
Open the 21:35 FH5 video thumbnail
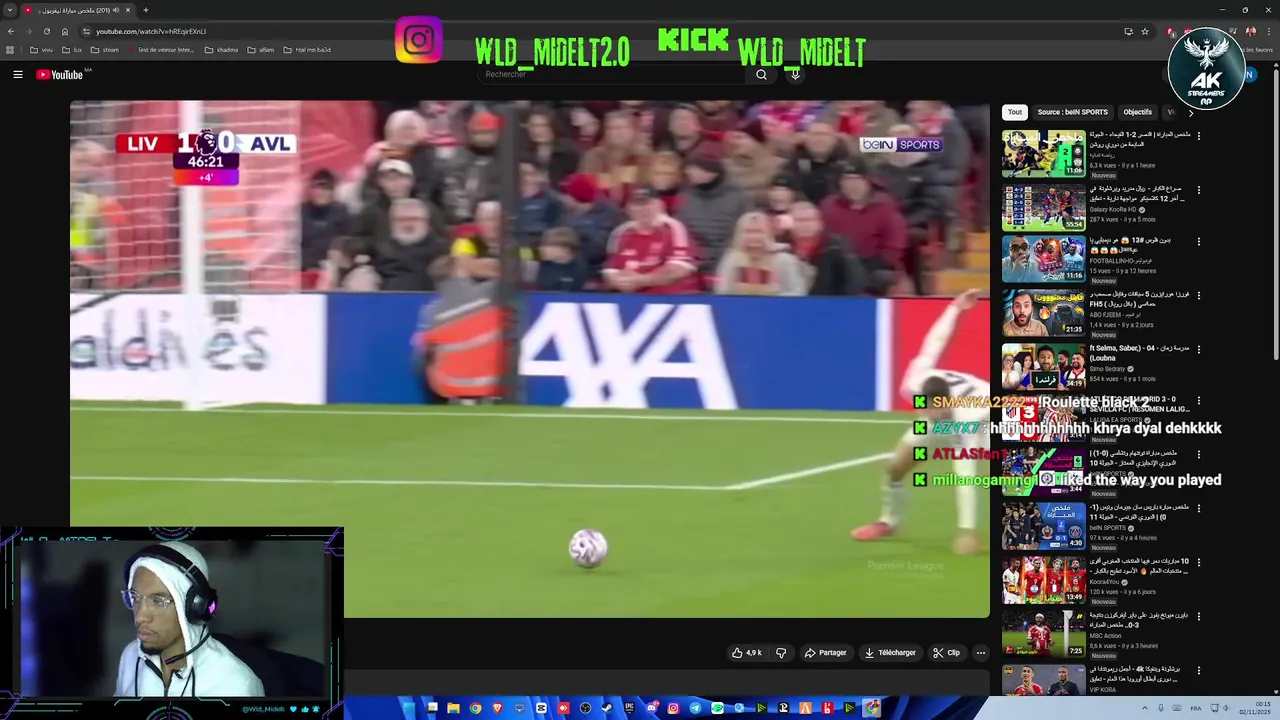point(1043,314)
